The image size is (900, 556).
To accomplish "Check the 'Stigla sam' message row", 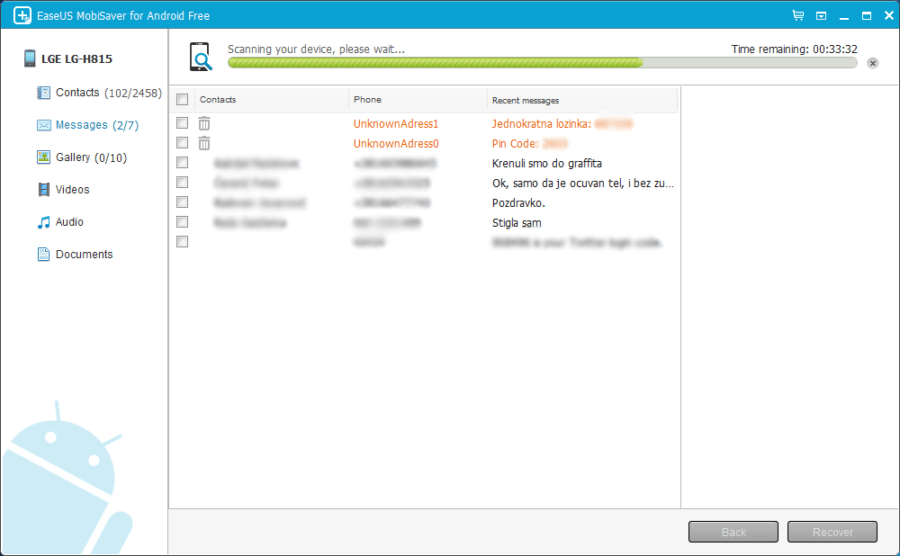I will [182, 221].
